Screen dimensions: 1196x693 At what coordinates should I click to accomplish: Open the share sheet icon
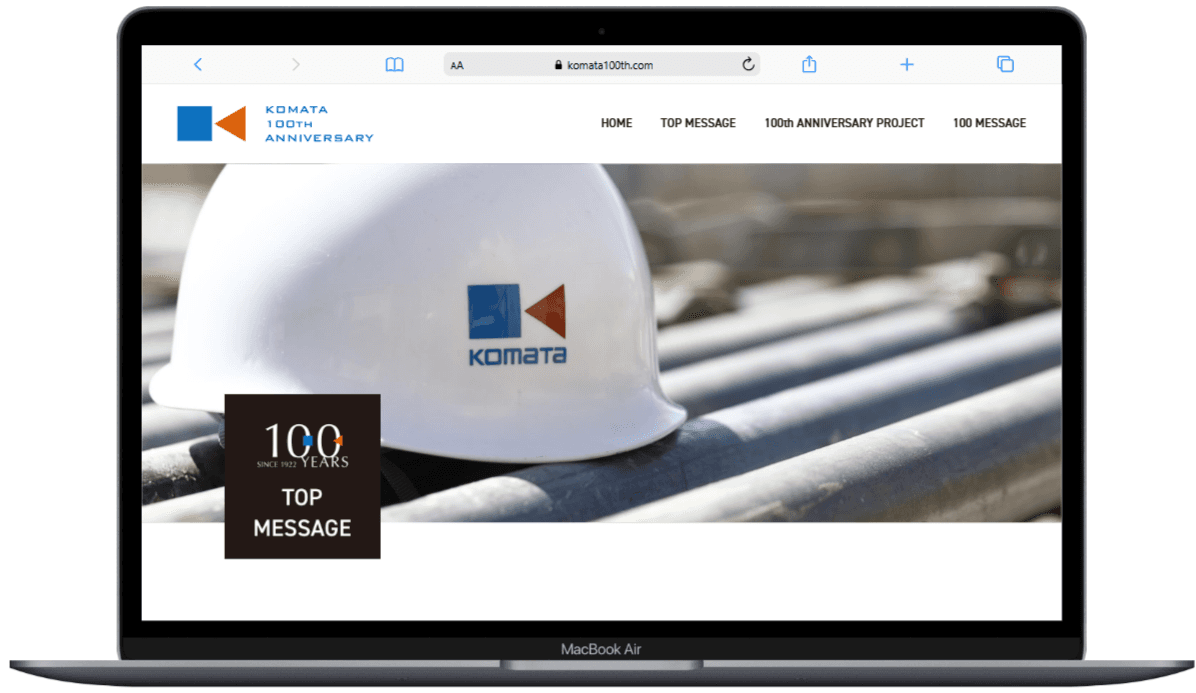pos(809,65)
